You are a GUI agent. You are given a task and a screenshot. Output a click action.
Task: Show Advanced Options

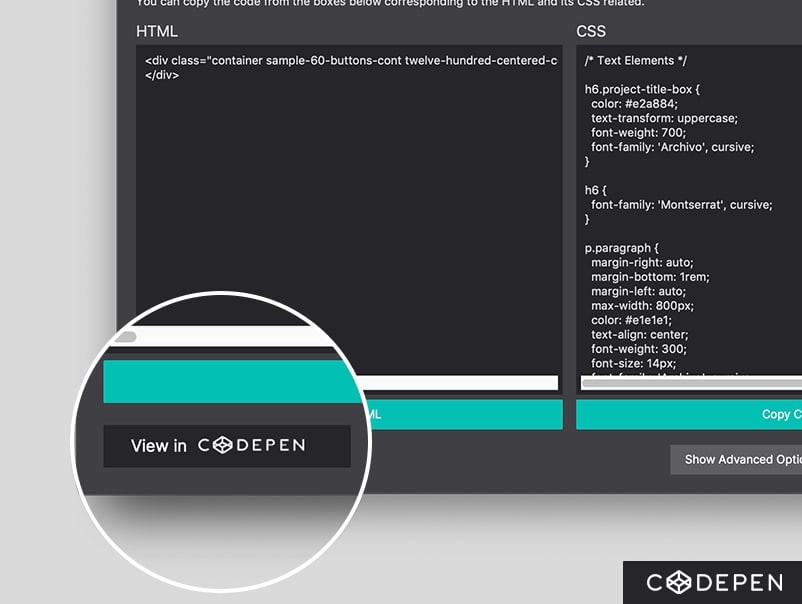[740, 459]
